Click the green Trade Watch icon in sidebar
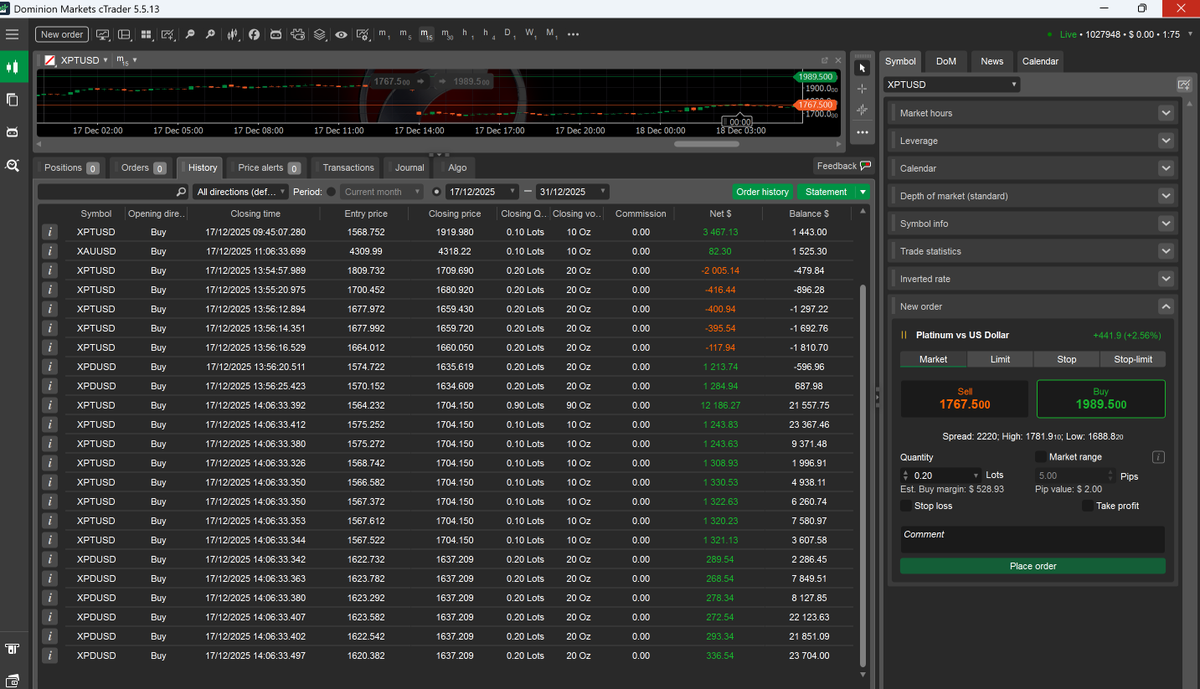 13,66
